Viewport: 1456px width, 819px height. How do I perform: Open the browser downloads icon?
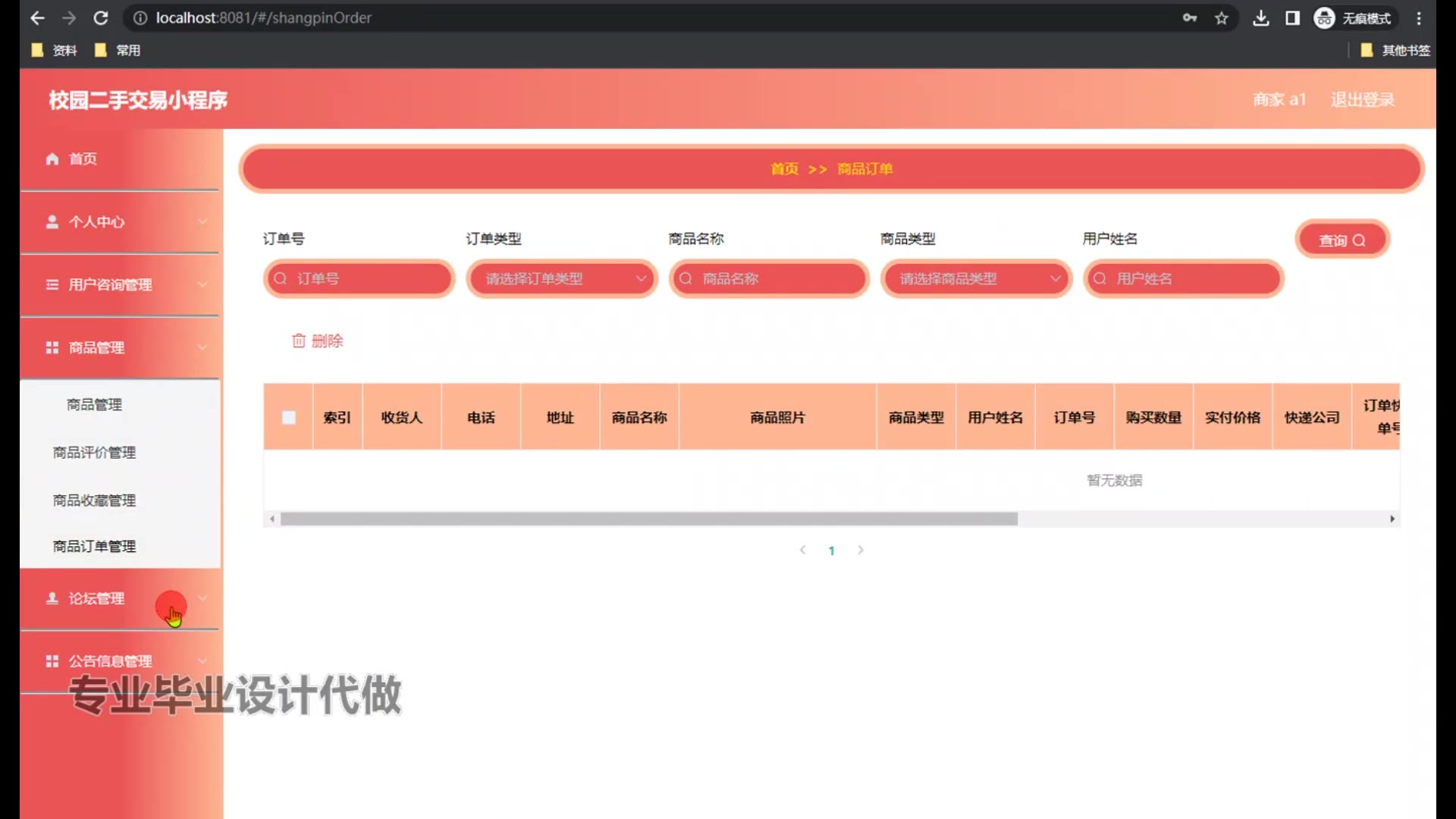click(x=1261, y=17)
